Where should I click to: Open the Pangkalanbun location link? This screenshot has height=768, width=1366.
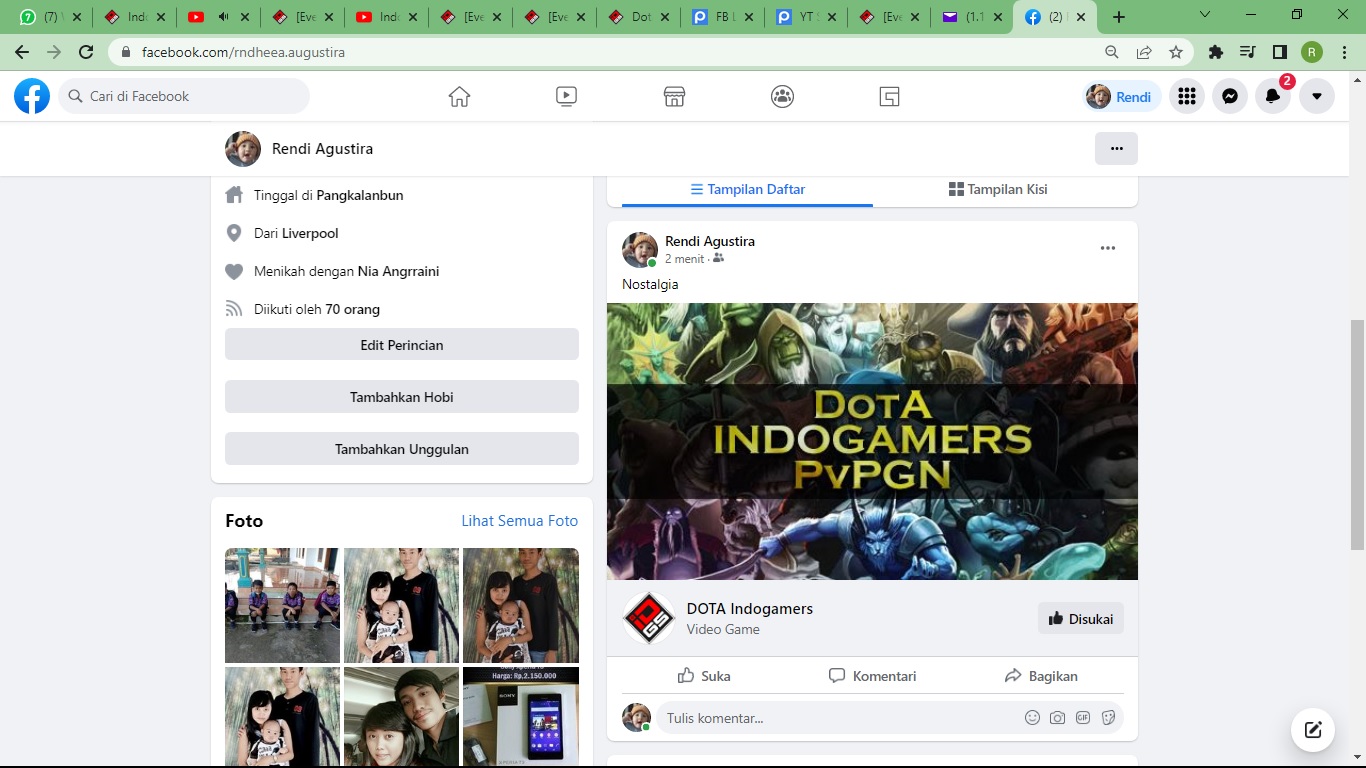(x=360, y=195)
